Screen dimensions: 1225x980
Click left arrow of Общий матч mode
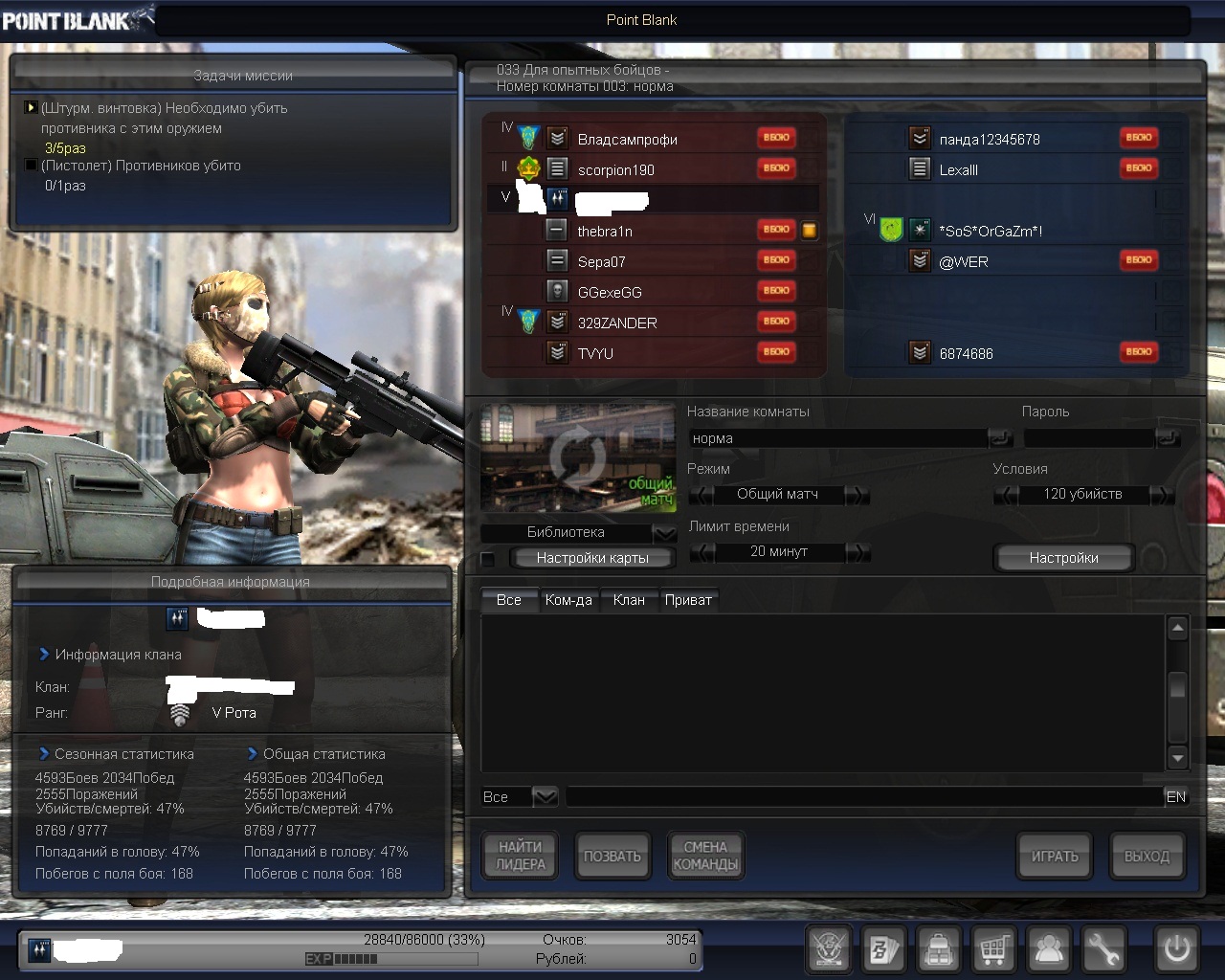[702, 495]
